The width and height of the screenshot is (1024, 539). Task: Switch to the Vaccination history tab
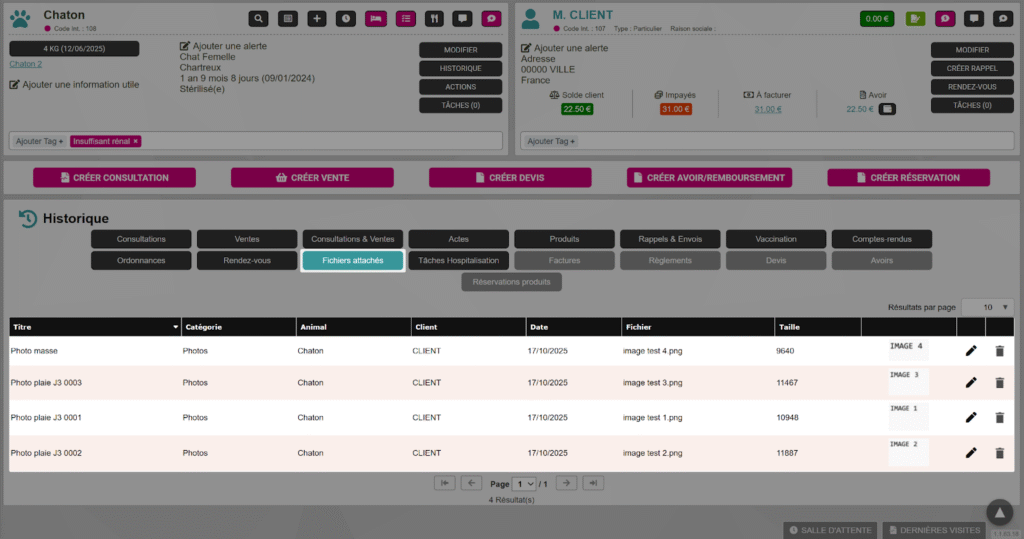click(776, 239)
